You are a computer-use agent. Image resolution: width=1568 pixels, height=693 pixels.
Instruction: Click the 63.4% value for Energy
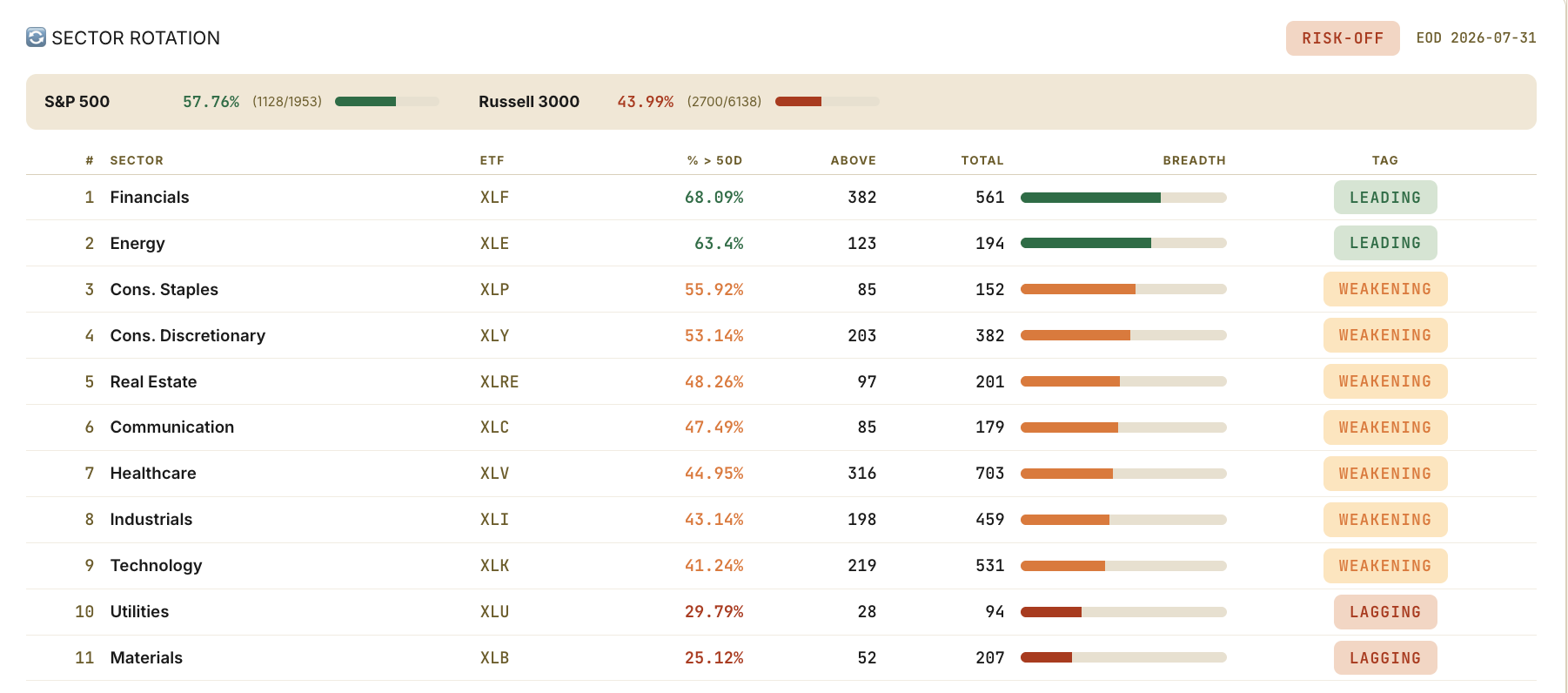719,244
